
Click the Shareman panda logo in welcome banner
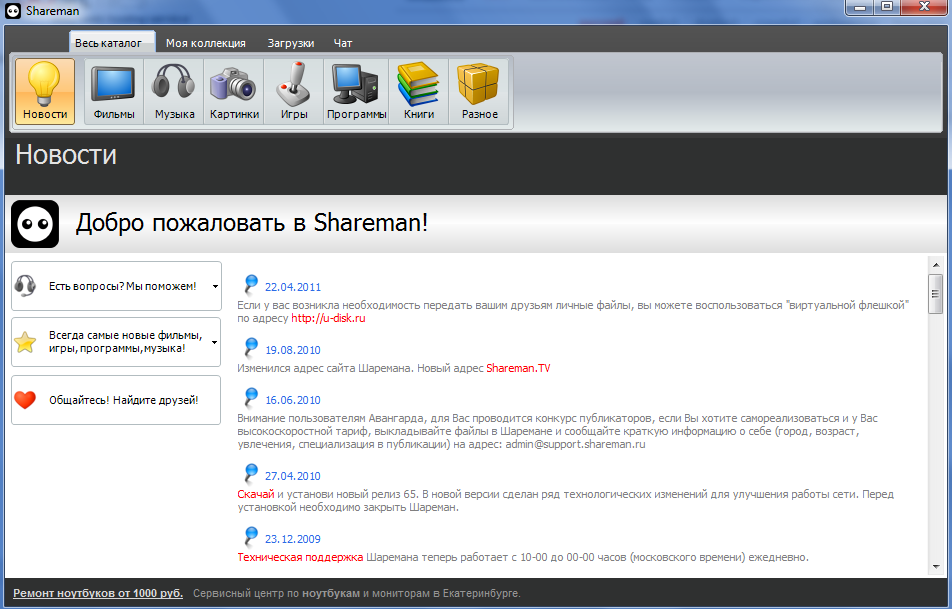(35, 224)
